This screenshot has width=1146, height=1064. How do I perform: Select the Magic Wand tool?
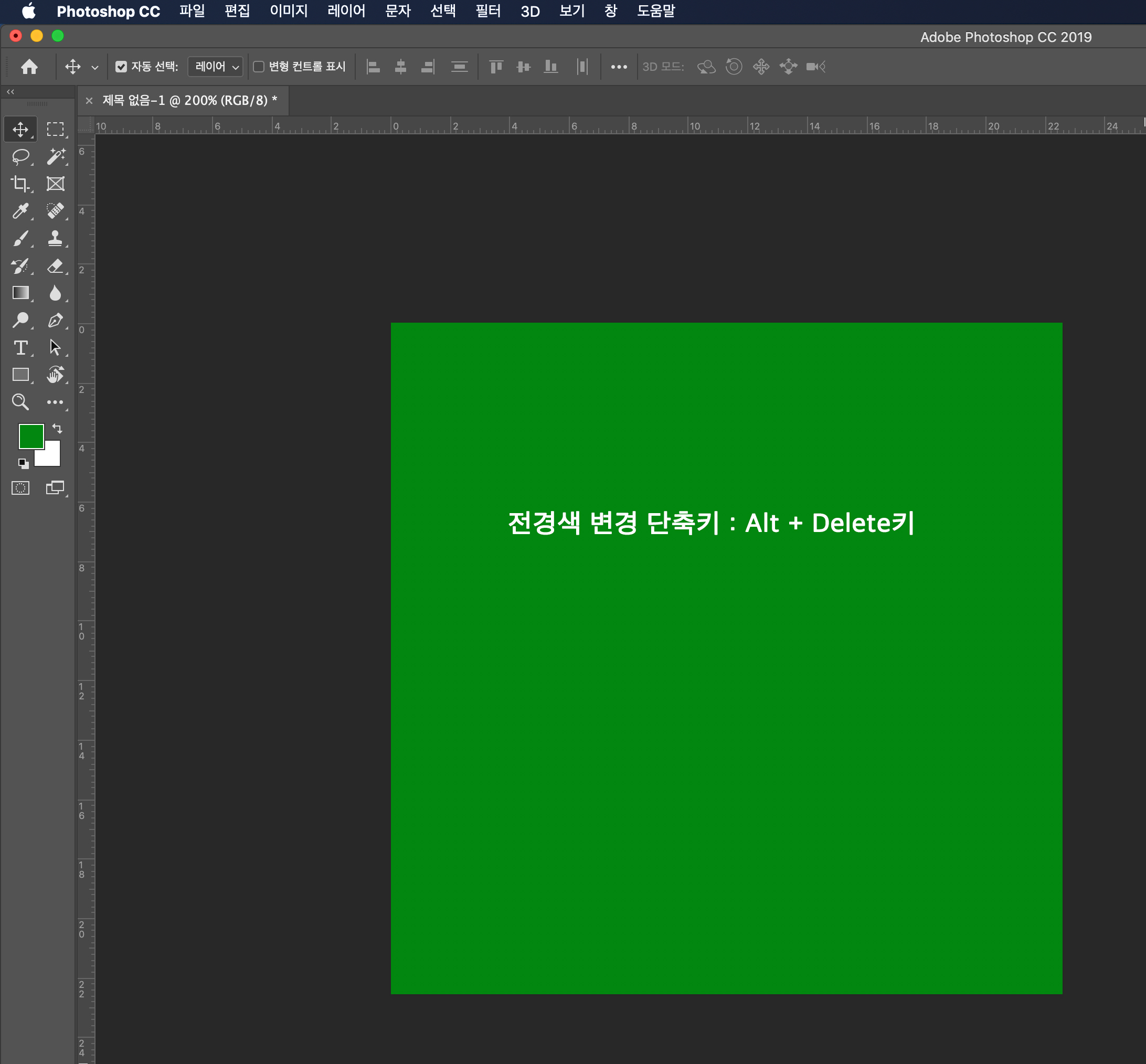55,156
